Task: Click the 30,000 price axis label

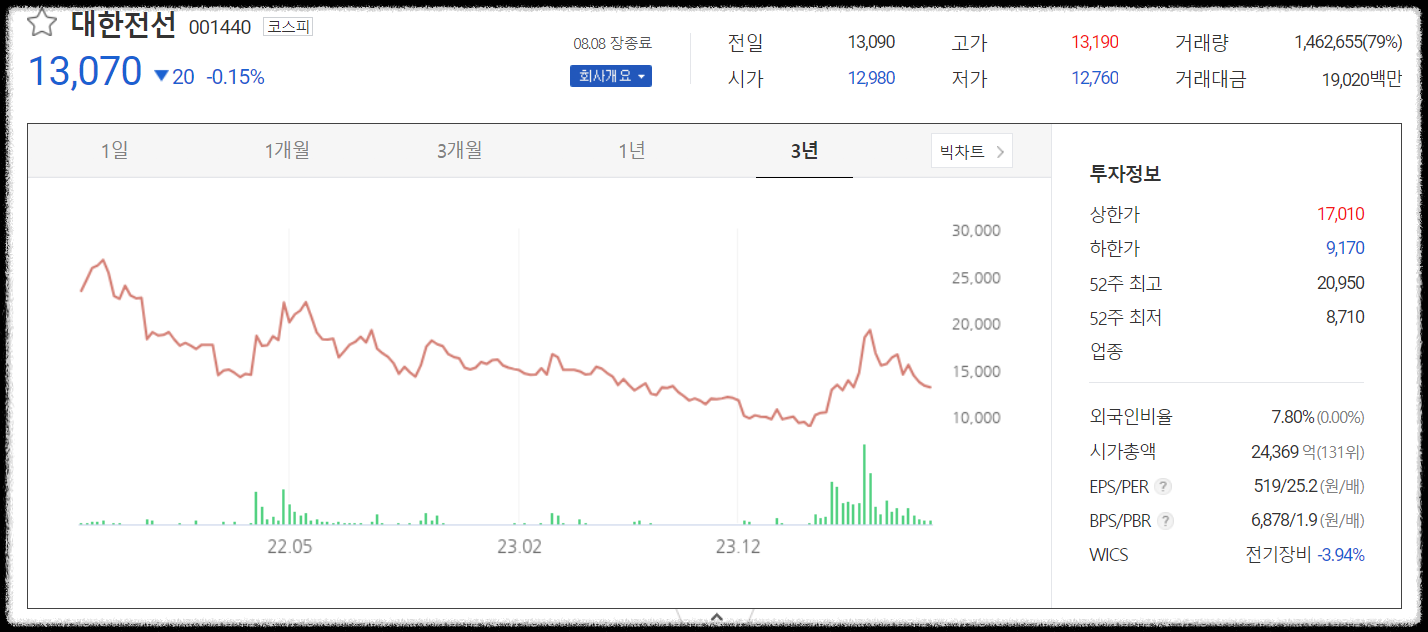Action: (976, 230)
